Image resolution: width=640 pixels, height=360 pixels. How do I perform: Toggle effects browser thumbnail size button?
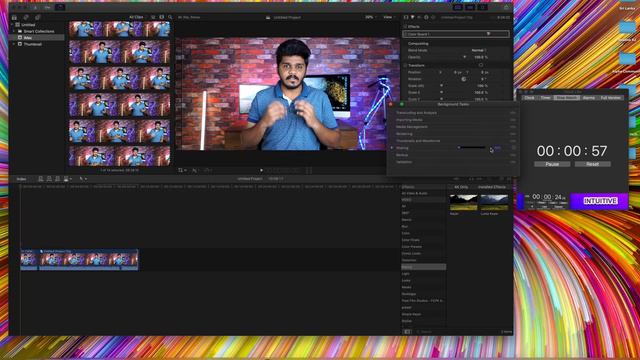pyautogui.click(x=408, y=332)
